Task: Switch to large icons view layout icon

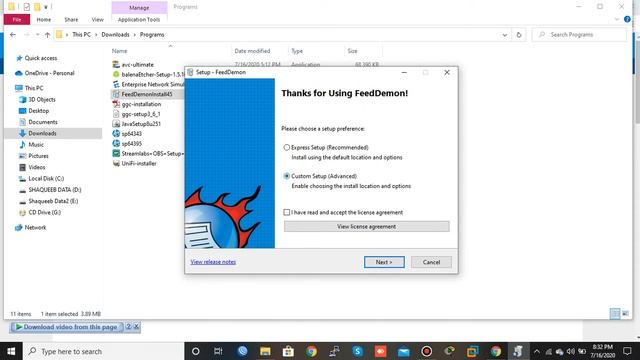Action: 625,313
